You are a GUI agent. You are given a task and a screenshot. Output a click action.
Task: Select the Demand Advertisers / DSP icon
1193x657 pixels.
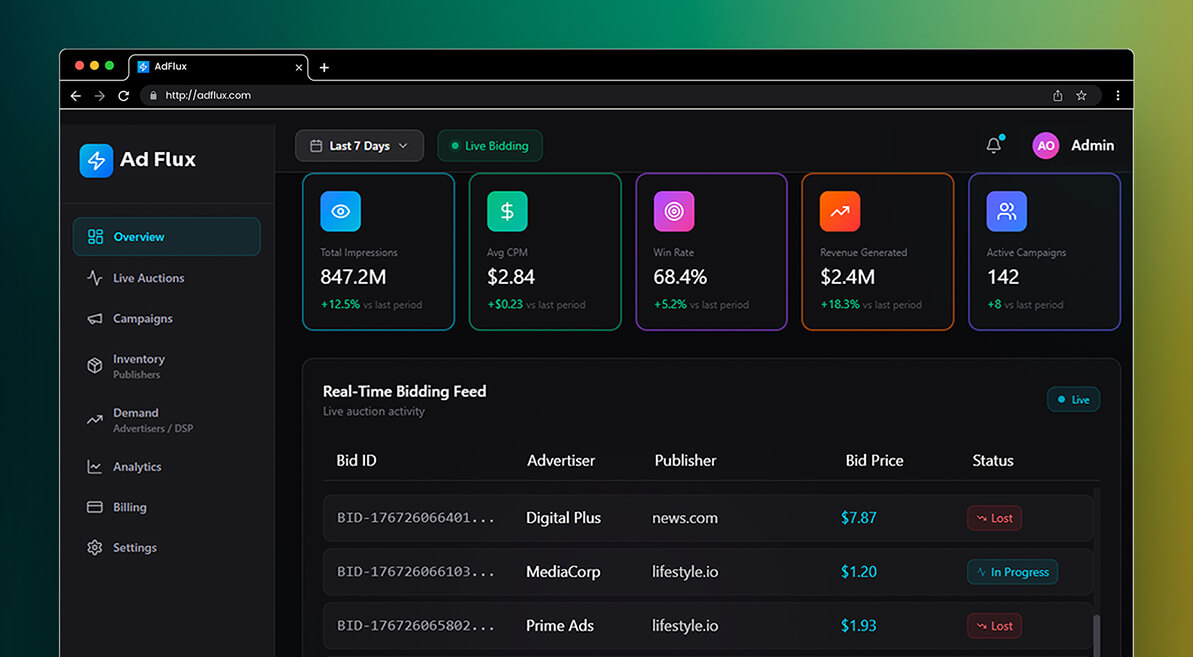click(92, 419)
